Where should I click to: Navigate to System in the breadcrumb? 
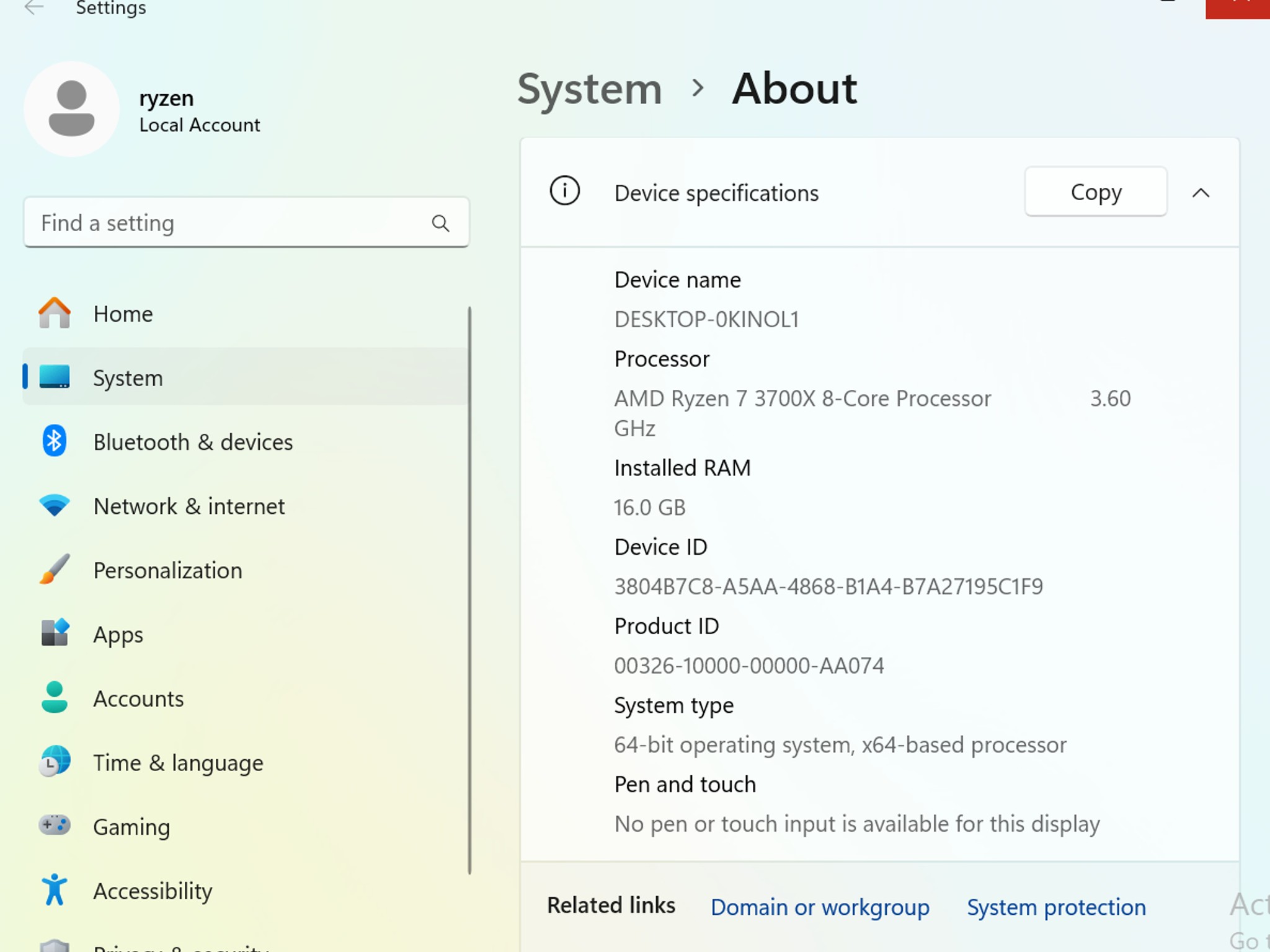(590, 89)
